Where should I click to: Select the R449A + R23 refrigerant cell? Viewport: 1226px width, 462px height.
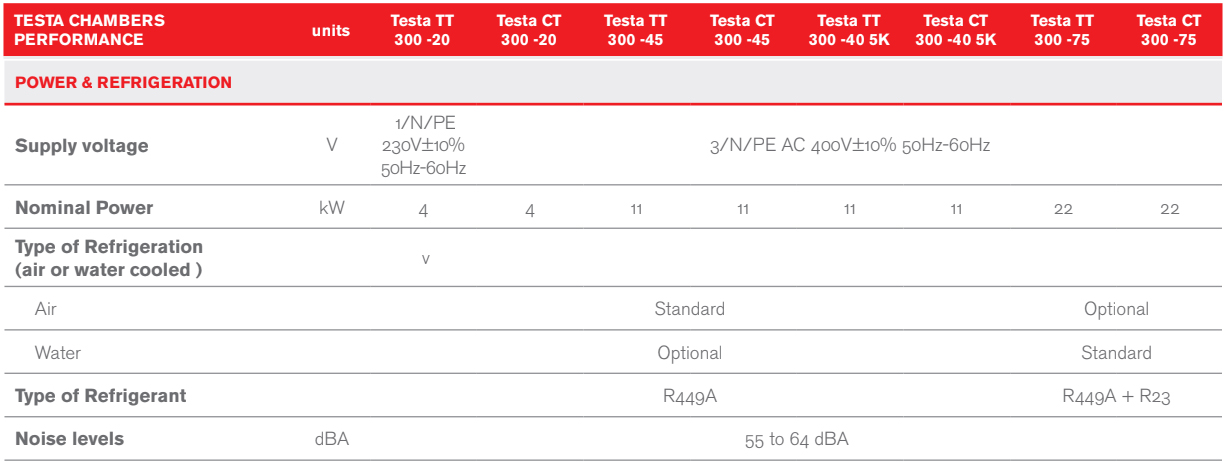point(1116,396)
